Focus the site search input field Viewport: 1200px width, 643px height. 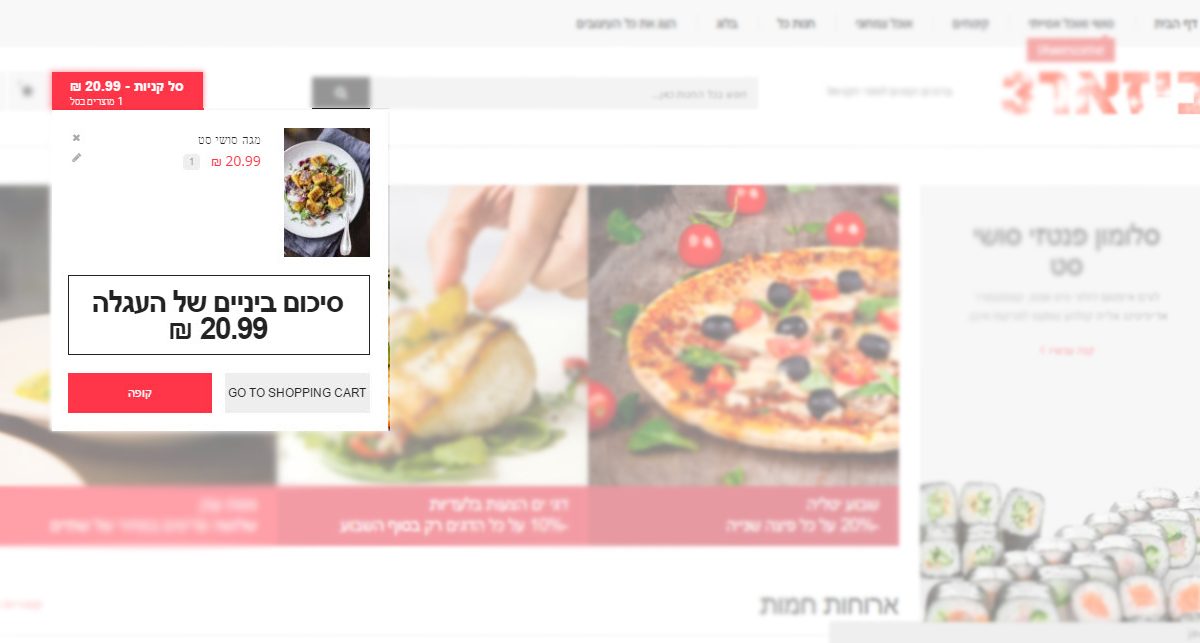tap(564, 94)
